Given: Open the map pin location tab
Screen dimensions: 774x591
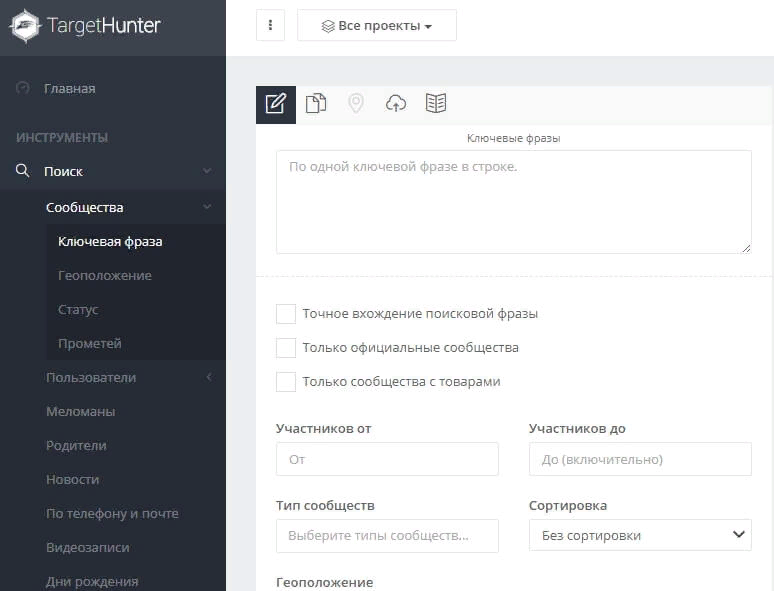Looking at the screenshot, I should [x=356, y=104].
